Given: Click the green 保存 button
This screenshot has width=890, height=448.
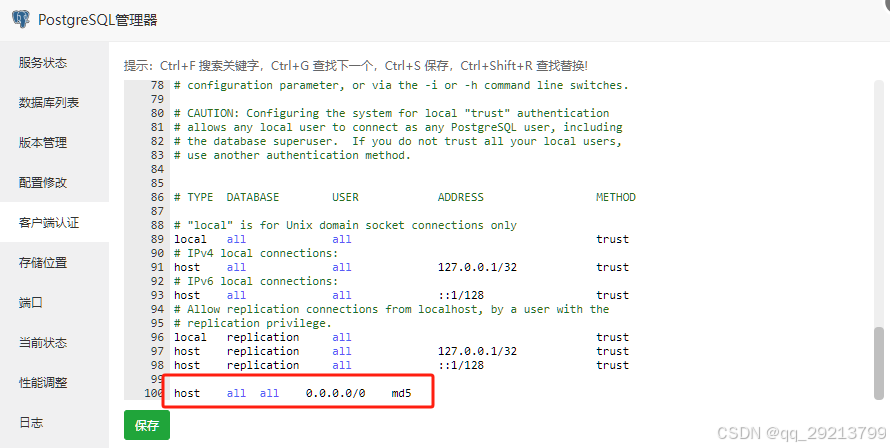Looking at the screenshot, I should (x=146, y=425).
